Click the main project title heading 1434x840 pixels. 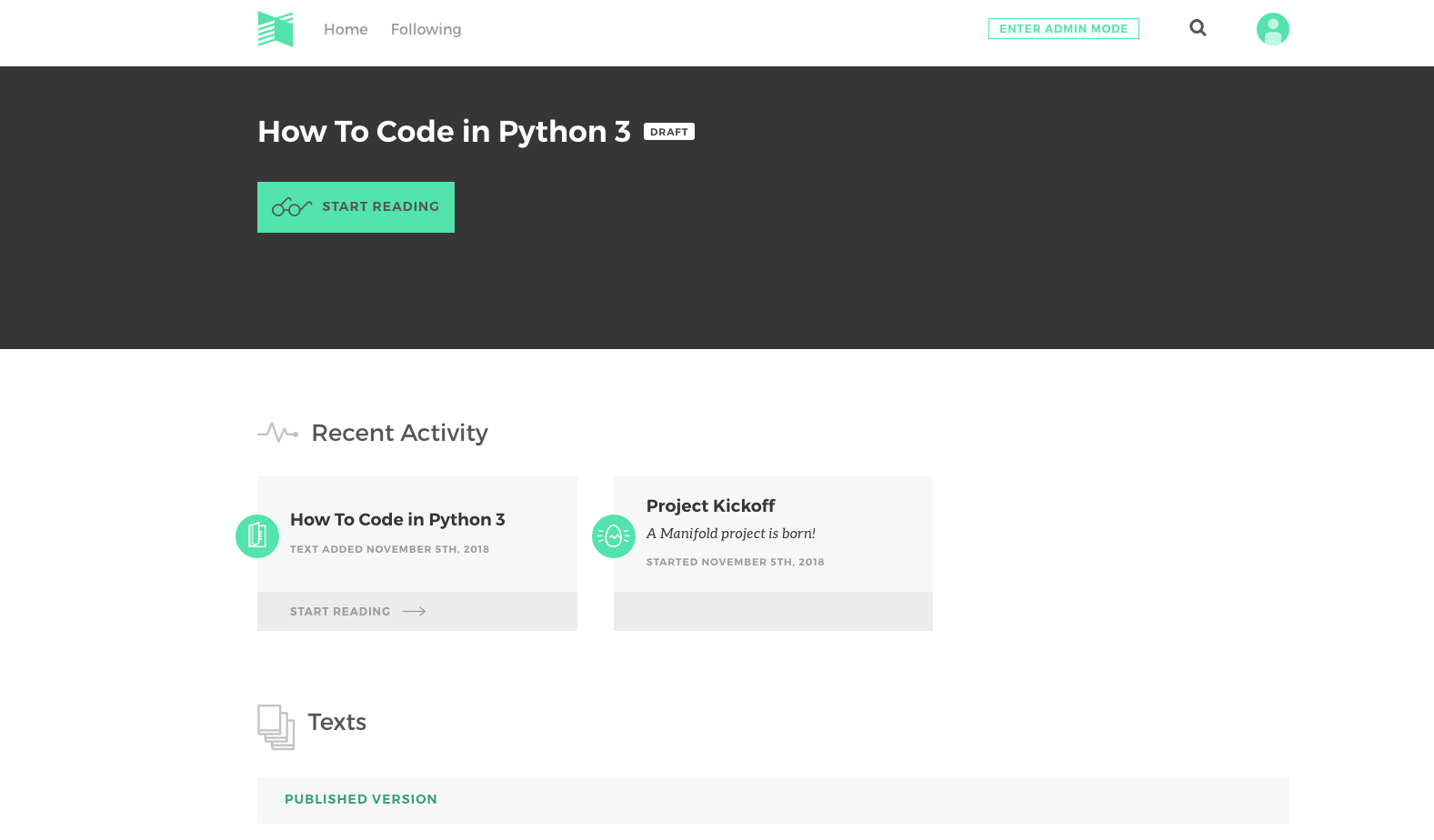[444, 132]
